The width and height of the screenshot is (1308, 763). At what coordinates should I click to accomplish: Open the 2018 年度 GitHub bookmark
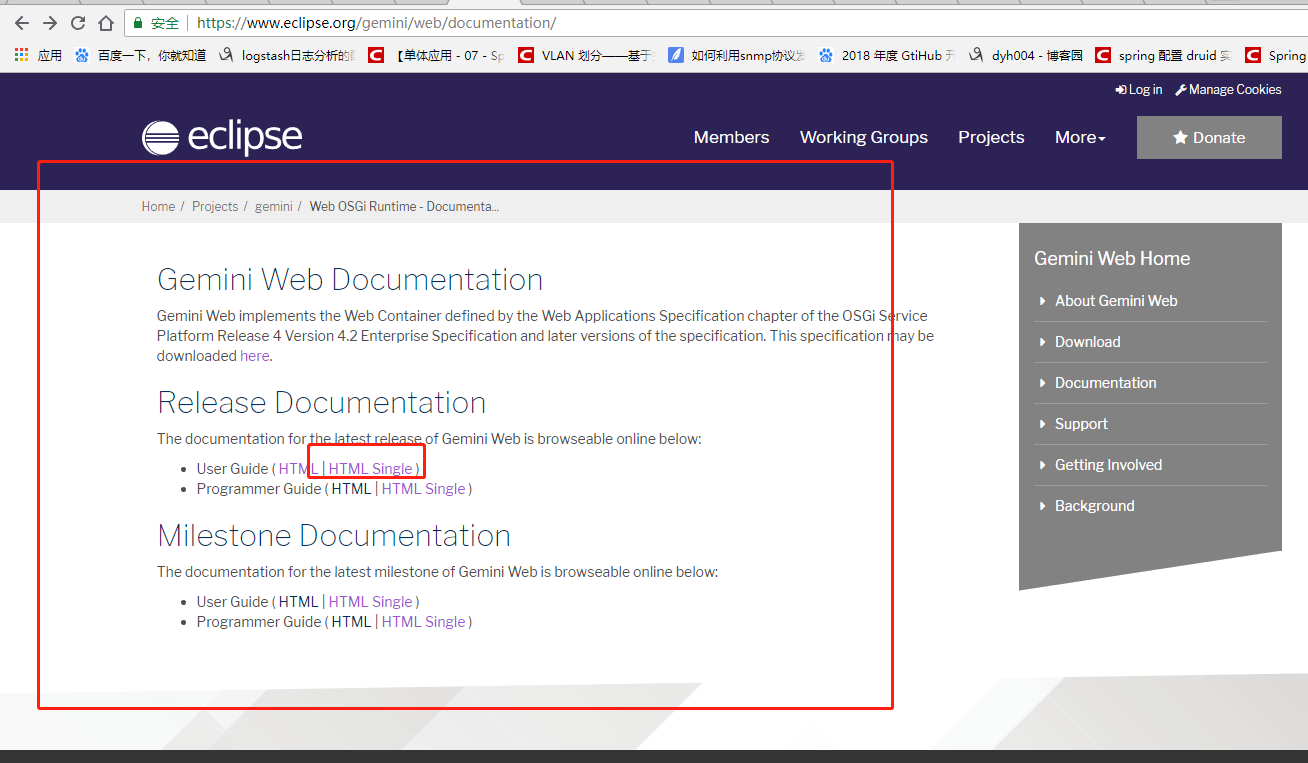click(887, 55)
